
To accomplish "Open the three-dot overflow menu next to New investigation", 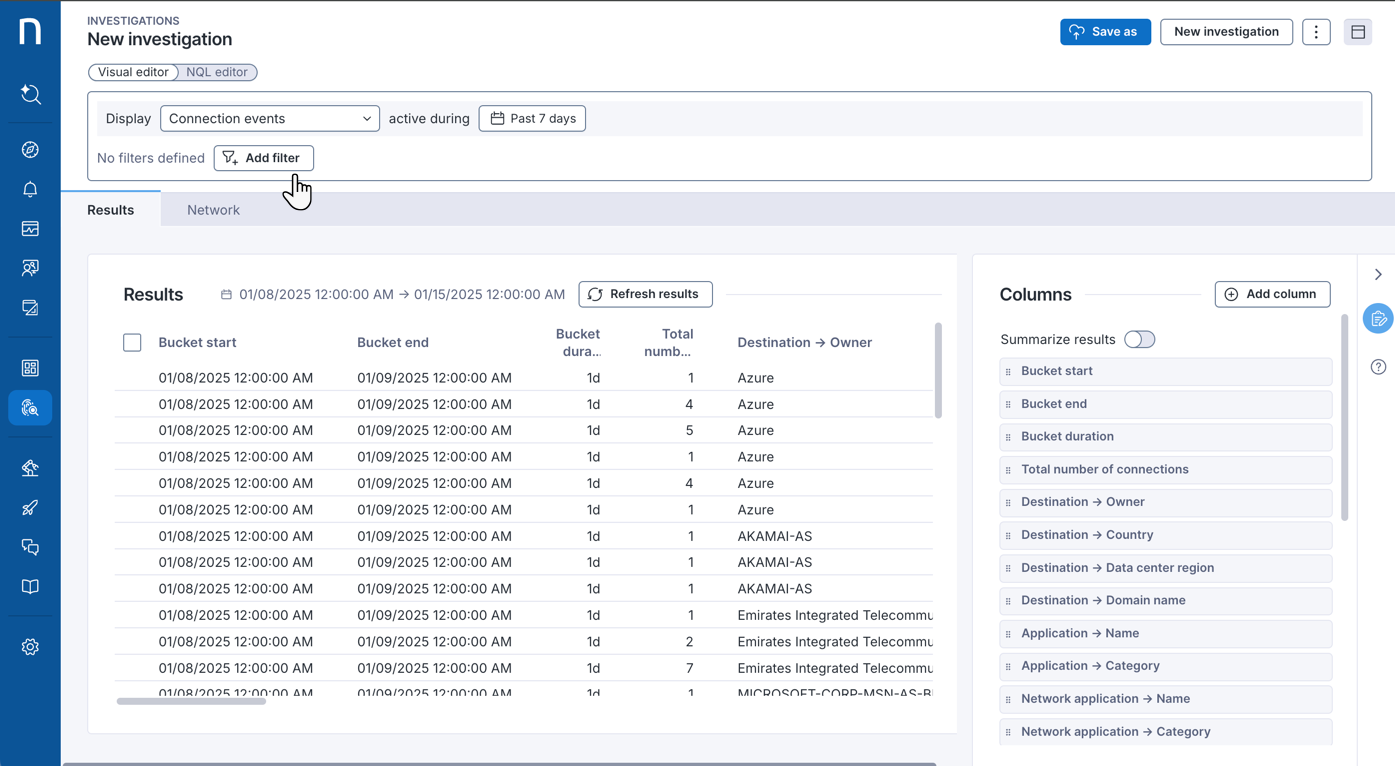I will (x=1316, y=31).
